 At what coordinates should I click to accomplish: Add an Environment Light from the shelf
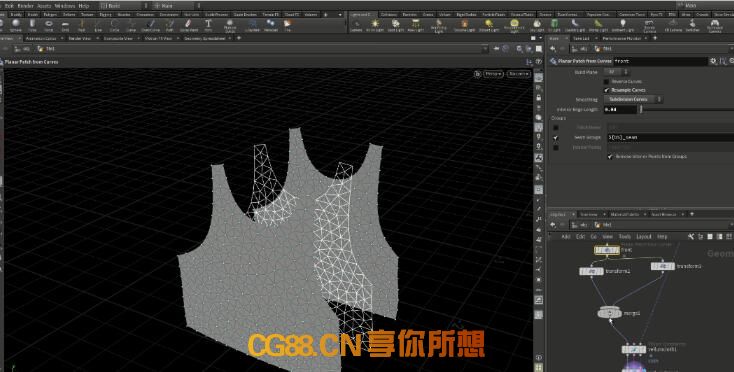click(514, 26)
